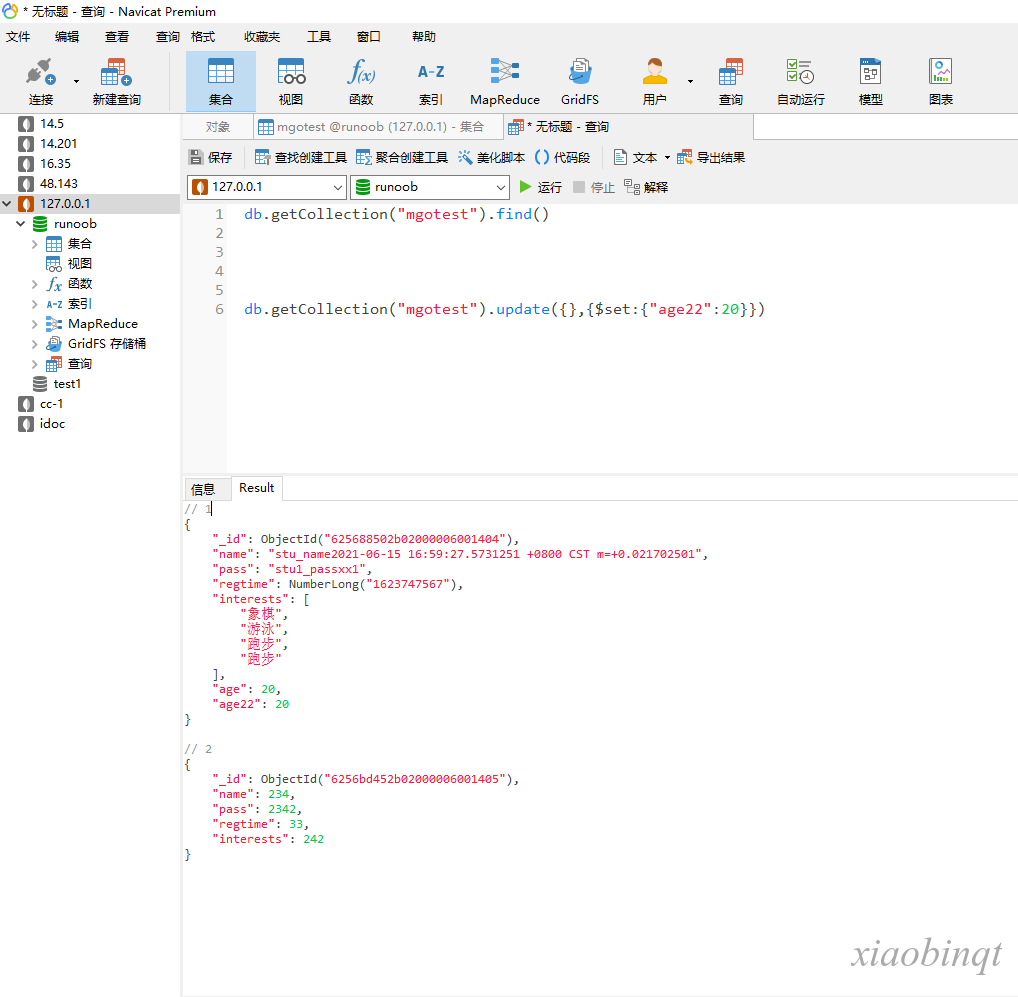The image size is (1018, 997).
Task: Select the 14.201 connection in tree
Action: (x=58, y=144)
